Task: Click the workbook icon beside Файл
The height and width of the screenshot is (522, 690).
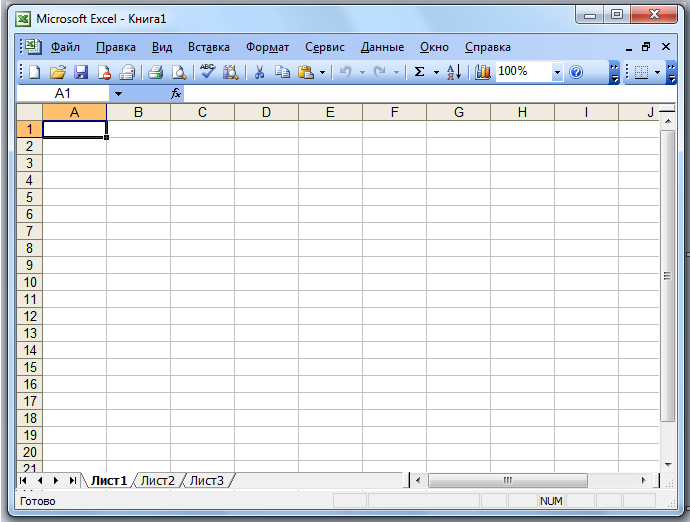Action: click(33, 47)
